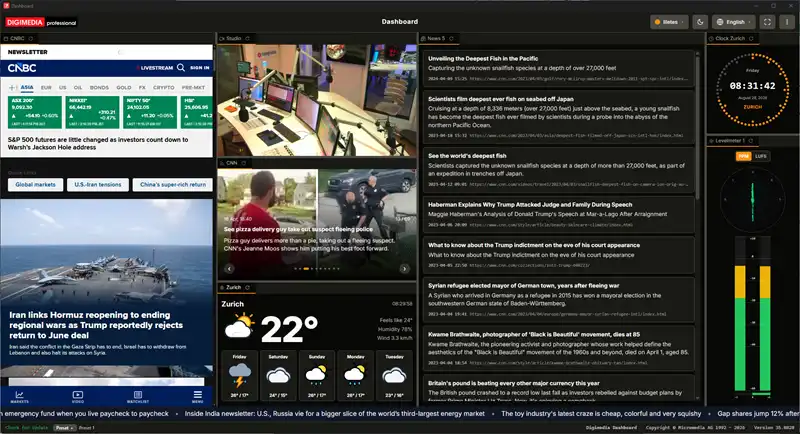Select the EUR markets tab
Screen dimensions: 800x434
46,88
